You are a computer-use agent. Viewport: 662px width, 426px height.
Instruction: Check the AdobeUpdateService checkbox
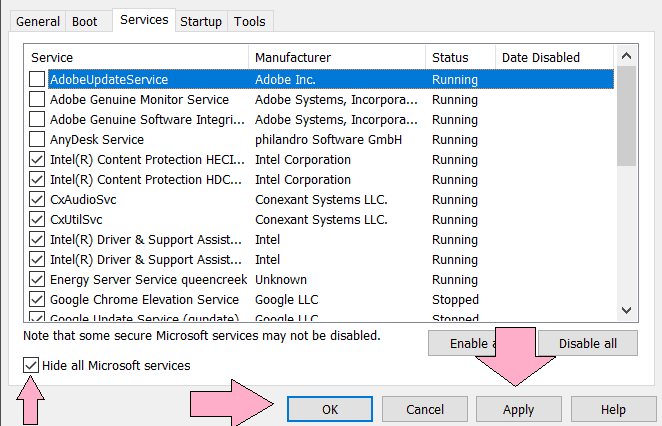tap(37, 79)
